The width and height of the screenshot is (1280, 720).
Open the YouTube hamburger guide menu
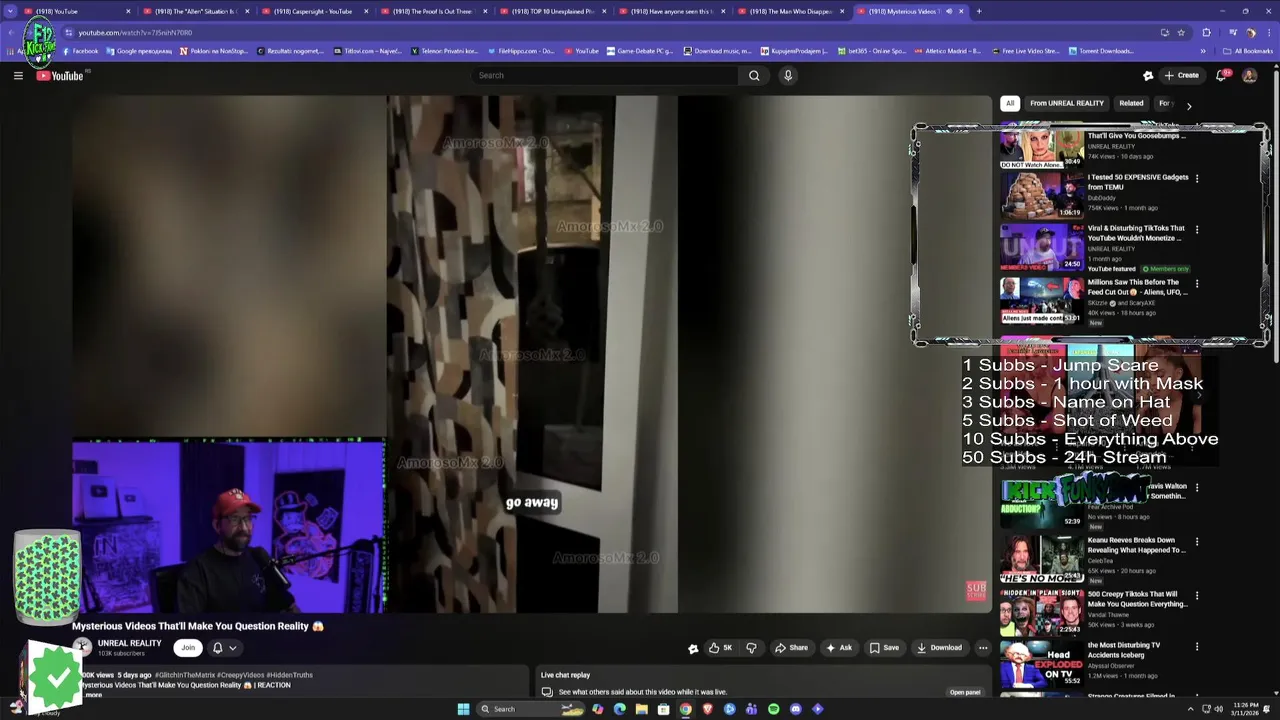point(18,75)
